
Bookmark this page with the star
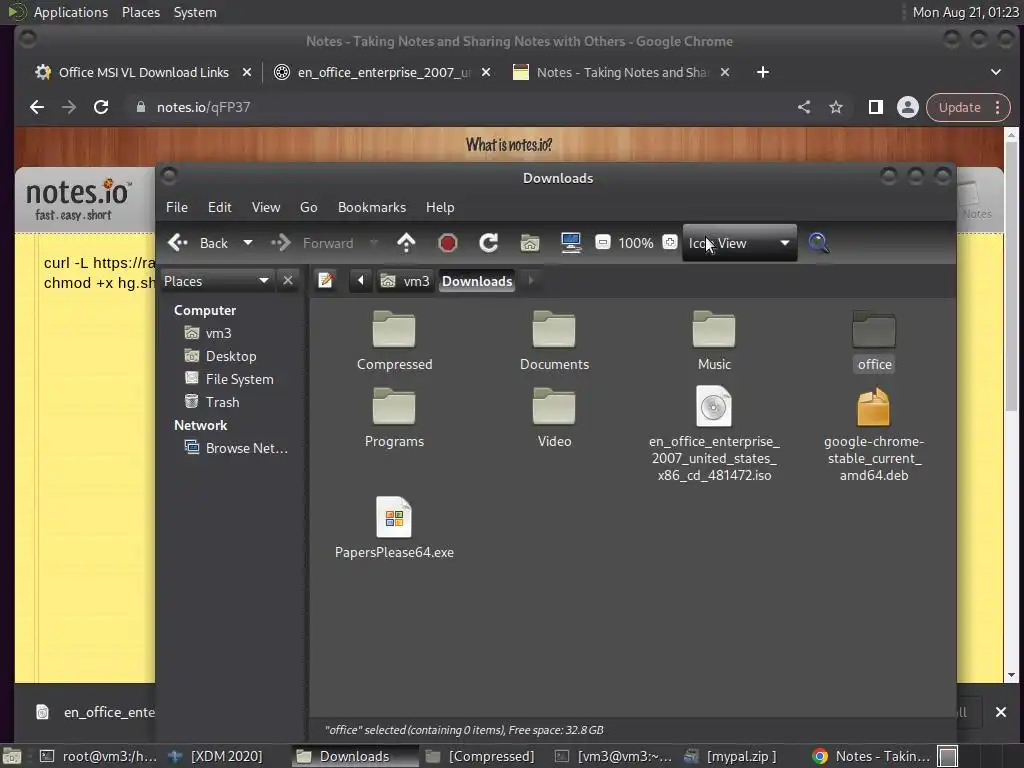click(x=836, y=107)
